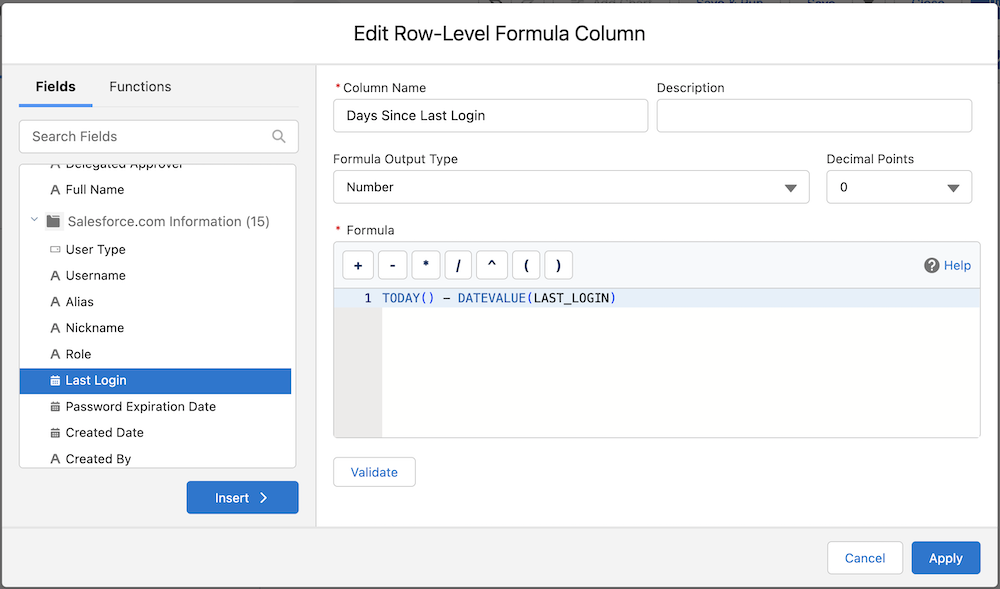Insert the divide slash operator

(x=458, y=265)
